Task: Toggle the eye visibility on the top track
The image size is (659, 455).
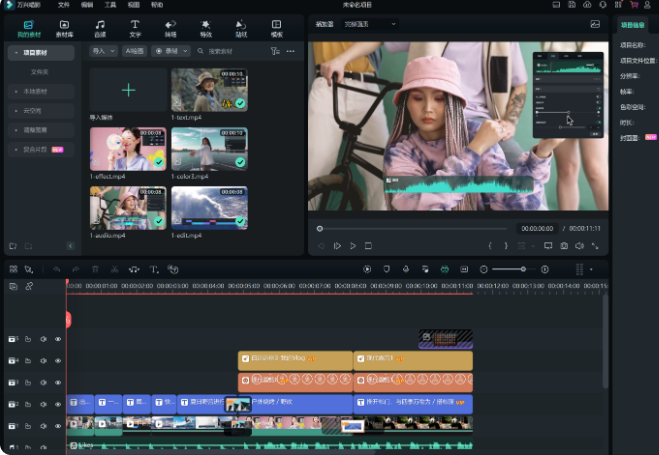Action: pyautogui.click(x=57, y=339)
